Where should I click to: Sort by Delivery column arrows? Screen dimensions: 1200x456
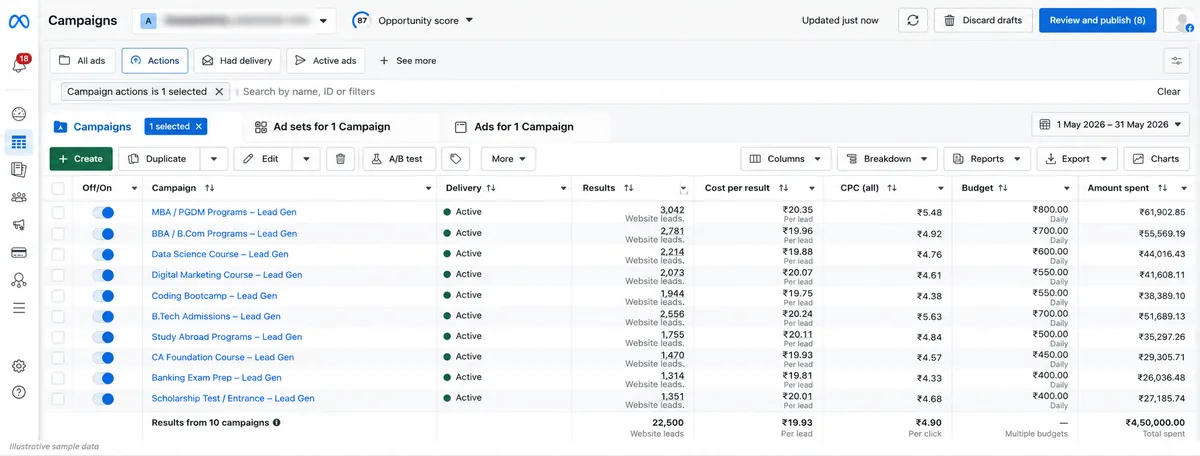coord(492,188)
